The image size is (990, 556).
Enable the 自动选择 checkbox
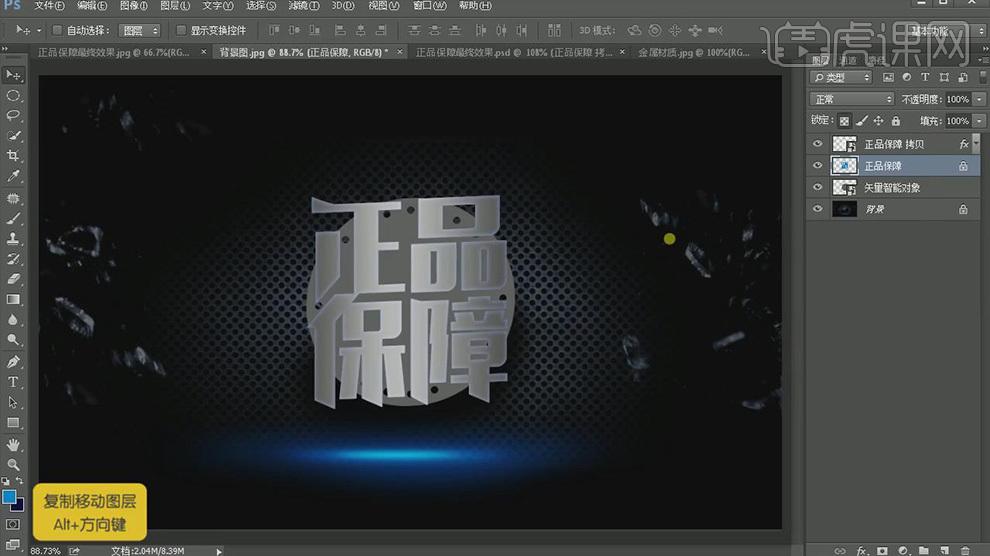57,30
